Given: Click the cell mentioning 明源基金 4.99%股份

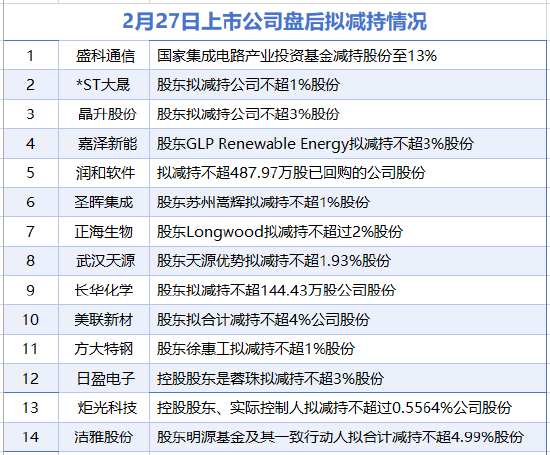Looking at the screenshot, I should tap(348, 437).
